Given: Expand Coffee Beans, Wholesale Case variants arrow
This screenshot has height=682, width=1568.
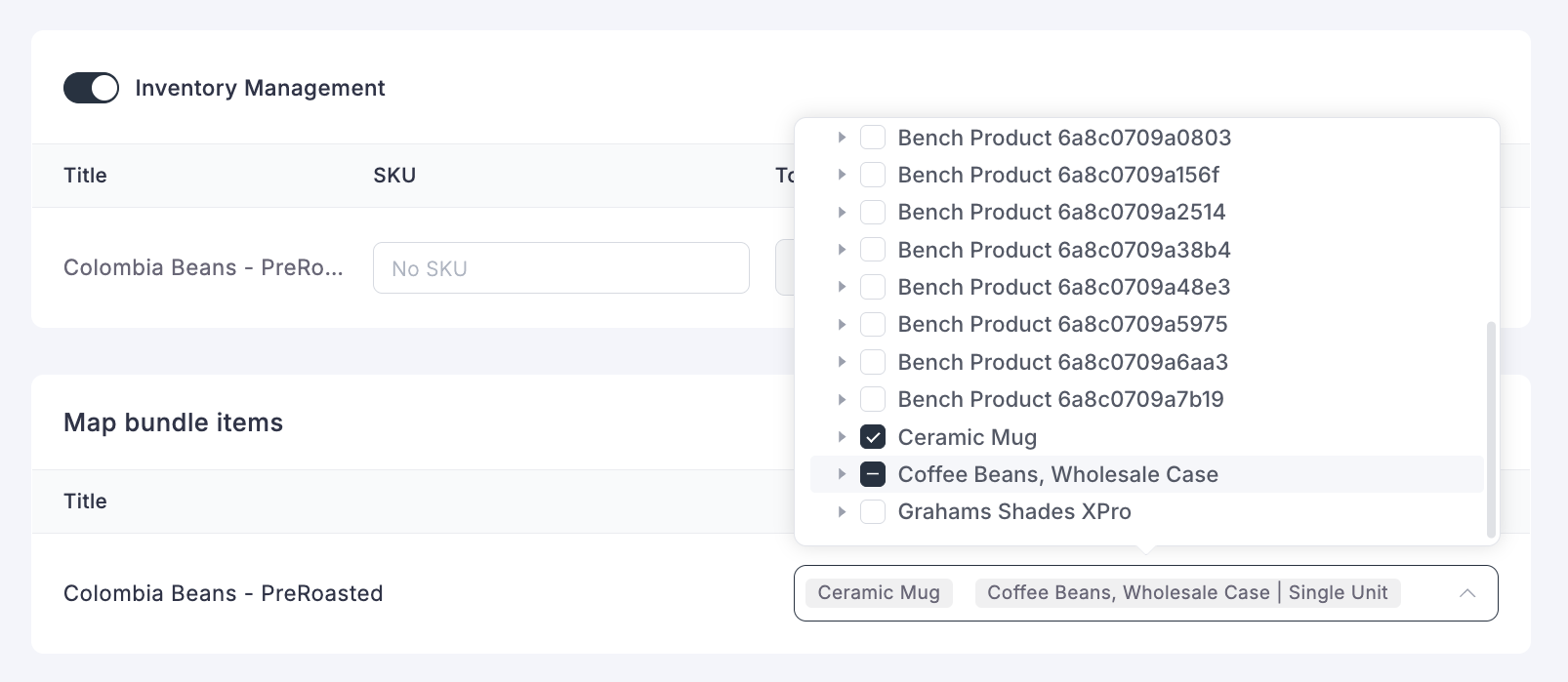Looking at the screenshot, I should pyautogui.click(x=842, y=474).
